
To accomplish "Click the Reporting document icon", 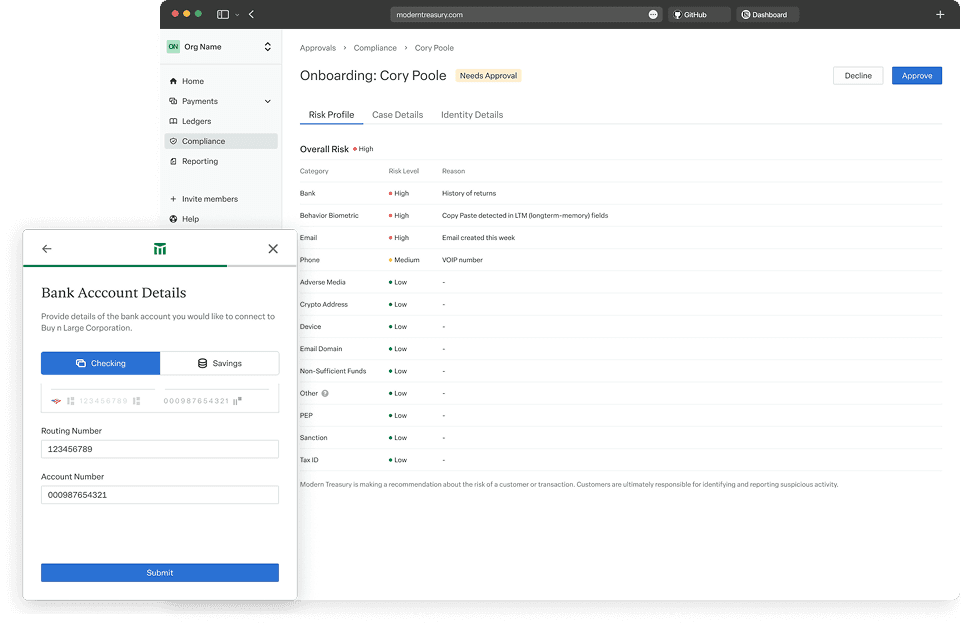I will pyautogui.click(x=173, y=161).
